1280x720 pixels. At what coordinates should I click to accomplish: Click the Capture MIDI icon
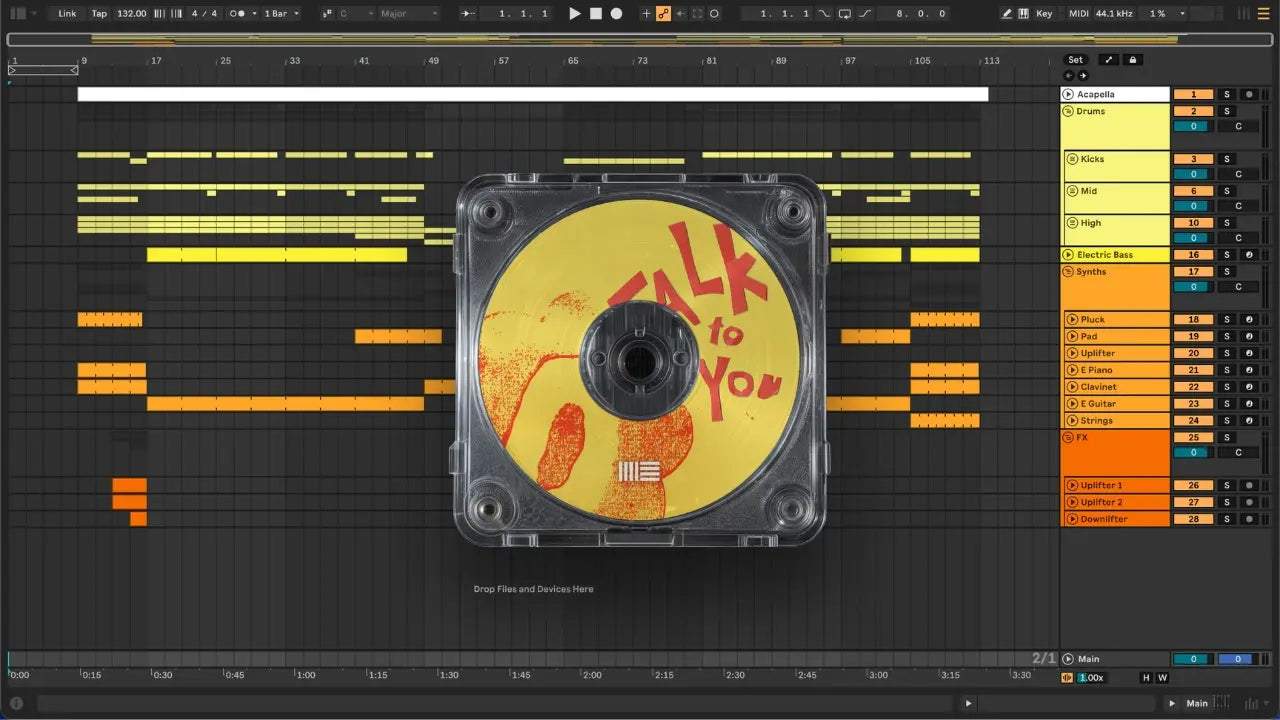click(697, 14)
